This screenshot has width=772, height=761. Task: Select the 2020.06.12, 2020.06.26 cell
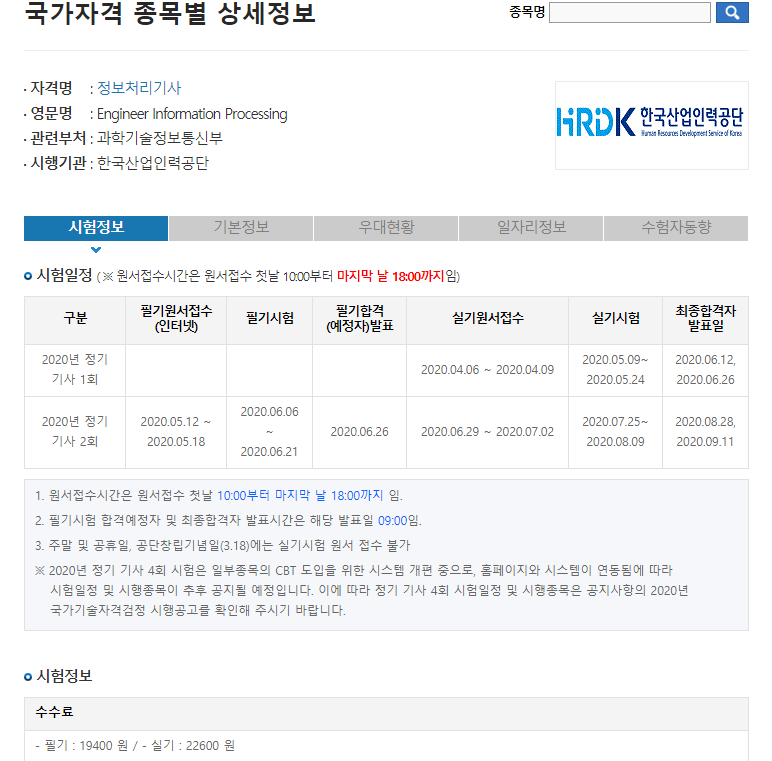click(706, 370)
